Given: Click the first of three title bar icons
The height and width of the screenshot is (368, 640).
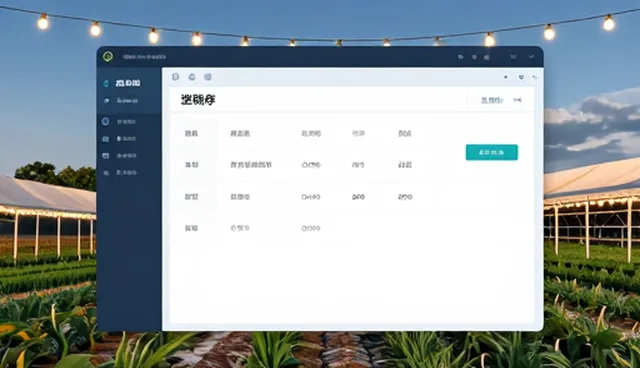Looking at the screenshot, I should pyautogui.click(x=461, y=57).
